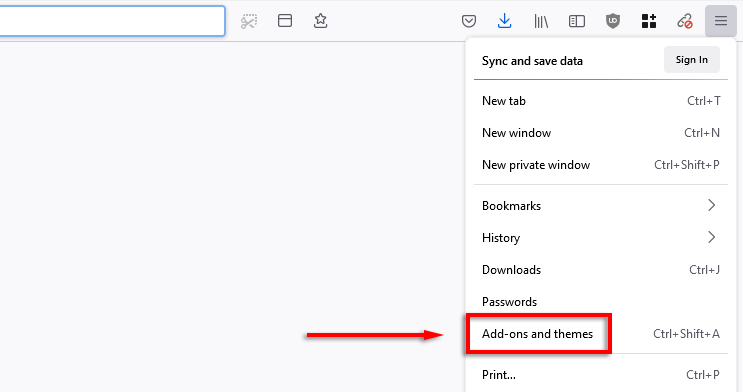Click the tab window icon beside scissors

285,21
